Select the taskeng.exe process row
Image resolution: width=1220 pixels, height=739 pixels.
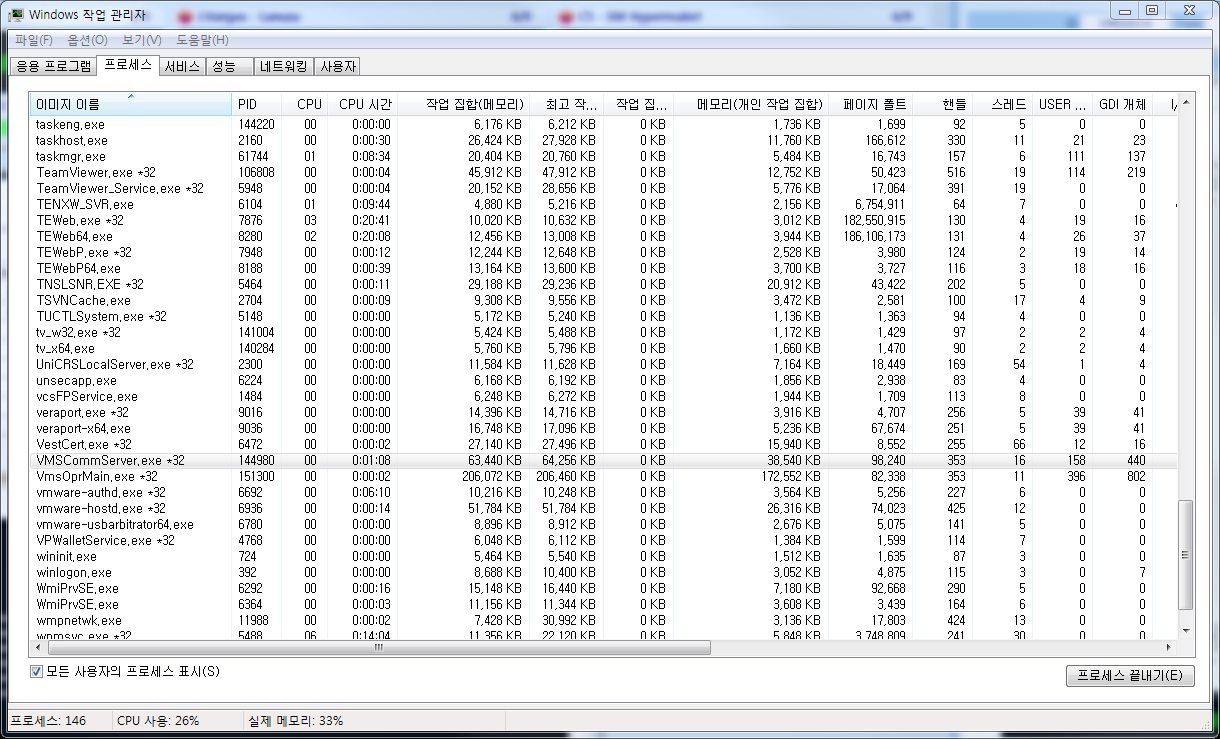pos(605,124)
